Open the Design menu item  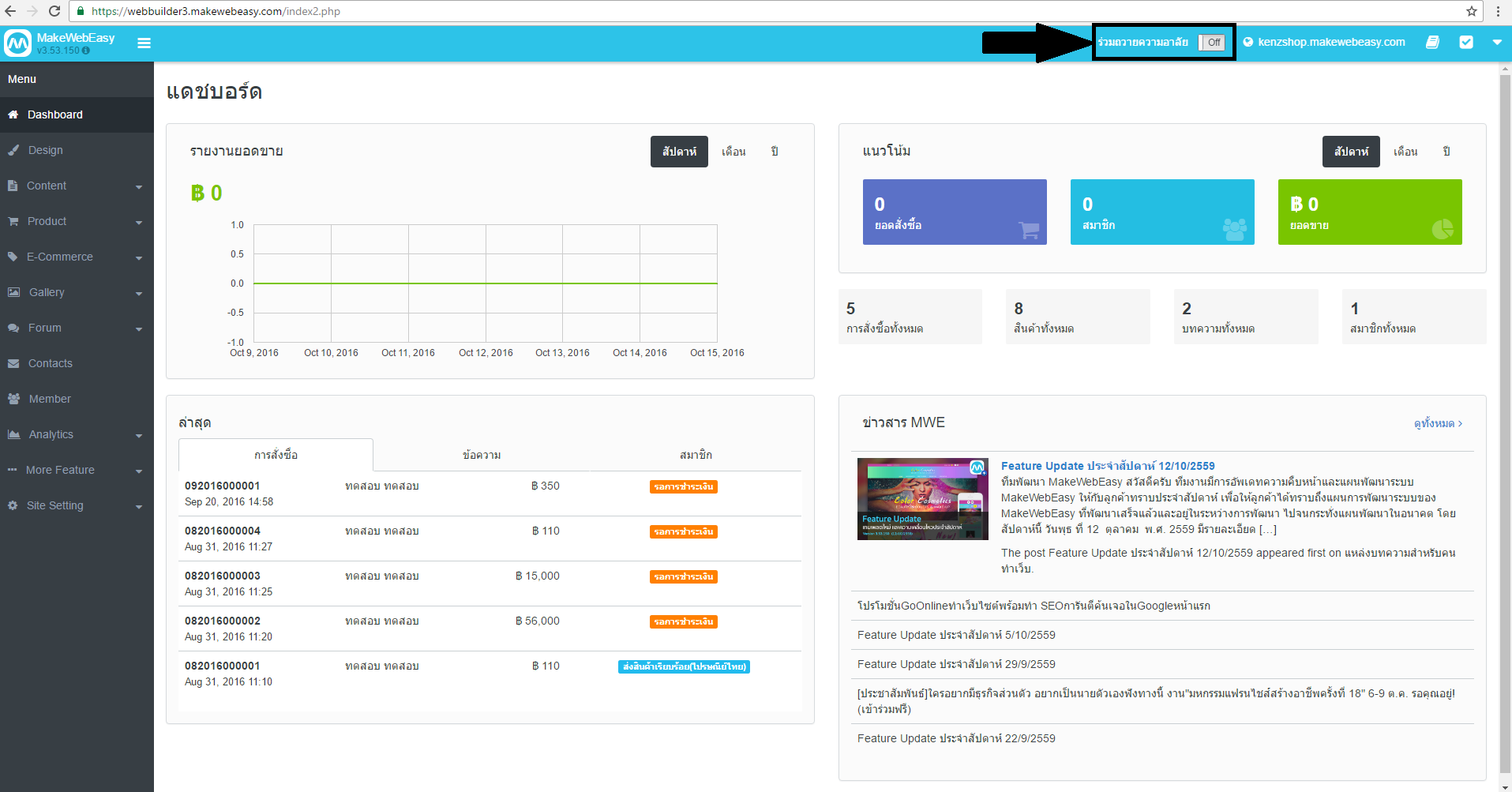click(x=46, y=150)
